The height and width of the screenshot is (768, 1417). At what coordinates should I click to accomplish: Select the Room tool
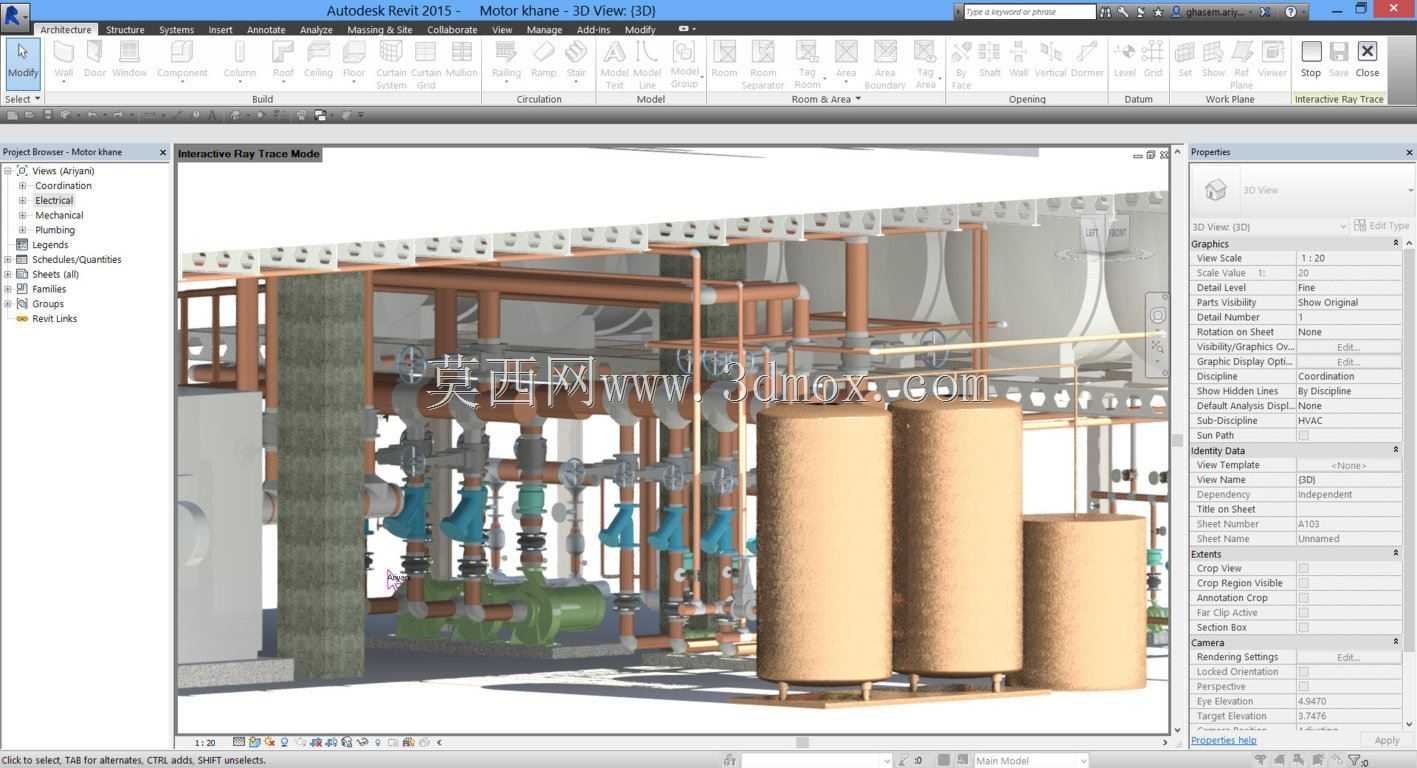[x=724, y=60]
